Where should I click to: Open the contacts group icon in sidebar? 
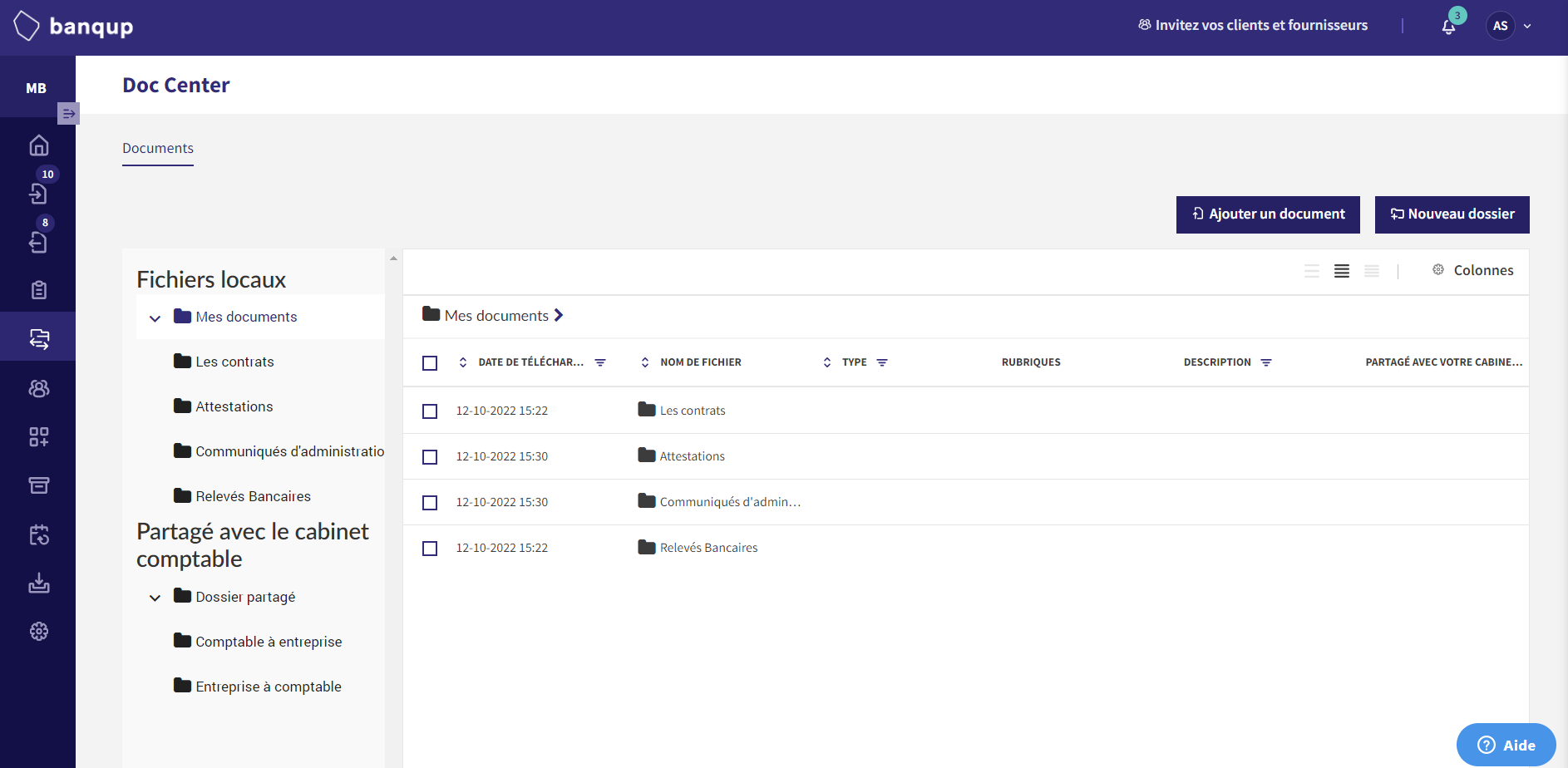(39, 388)
